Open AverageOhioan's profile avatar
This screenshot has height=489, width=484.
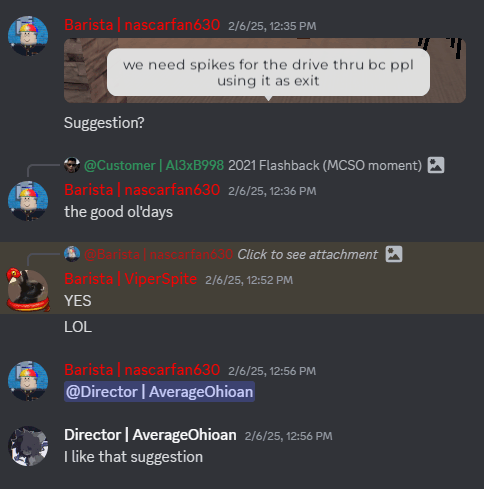pos(28,446)
